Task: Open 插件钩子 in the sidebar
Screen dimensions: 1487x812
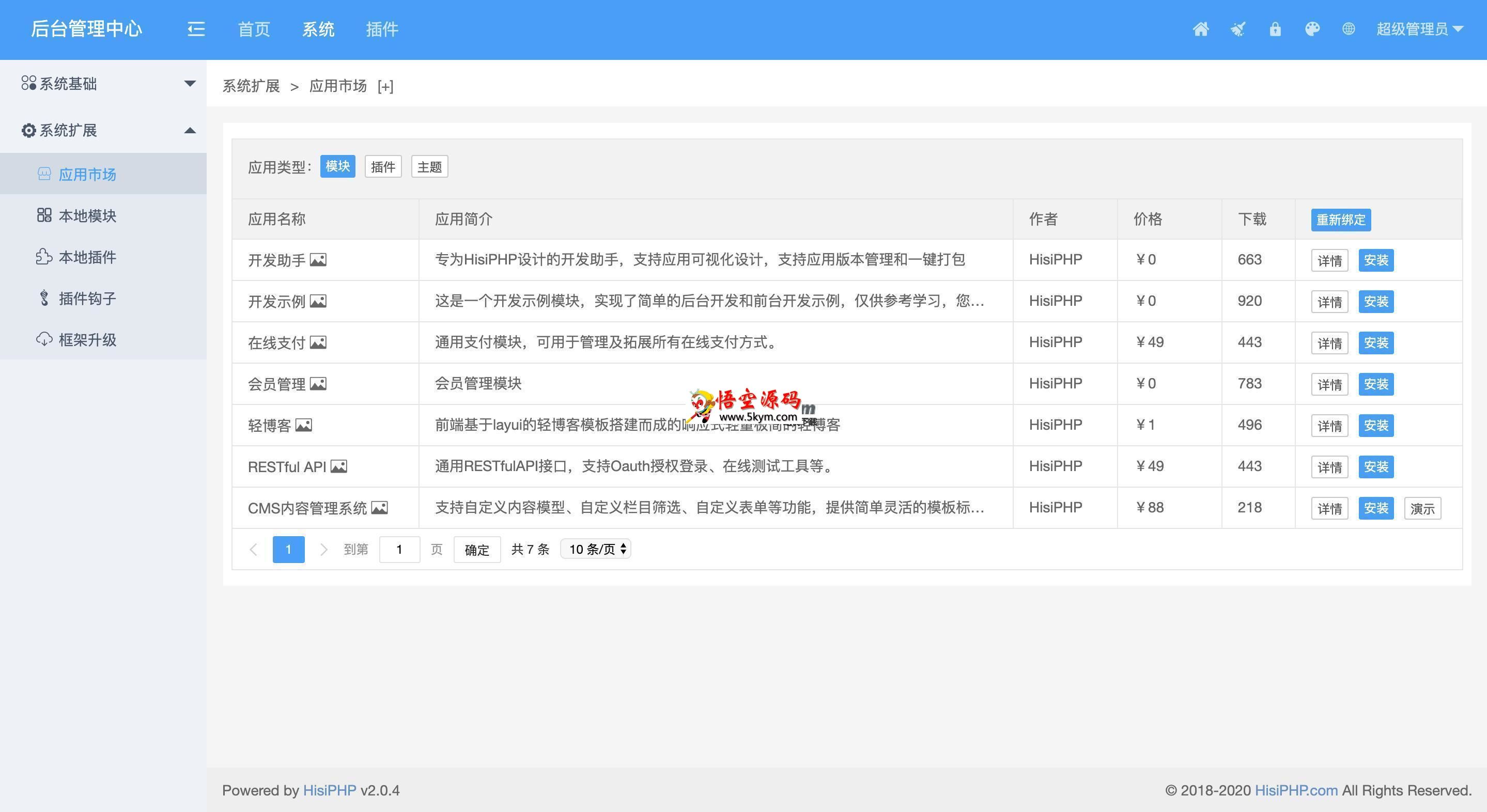Action: tap(103, 298)
